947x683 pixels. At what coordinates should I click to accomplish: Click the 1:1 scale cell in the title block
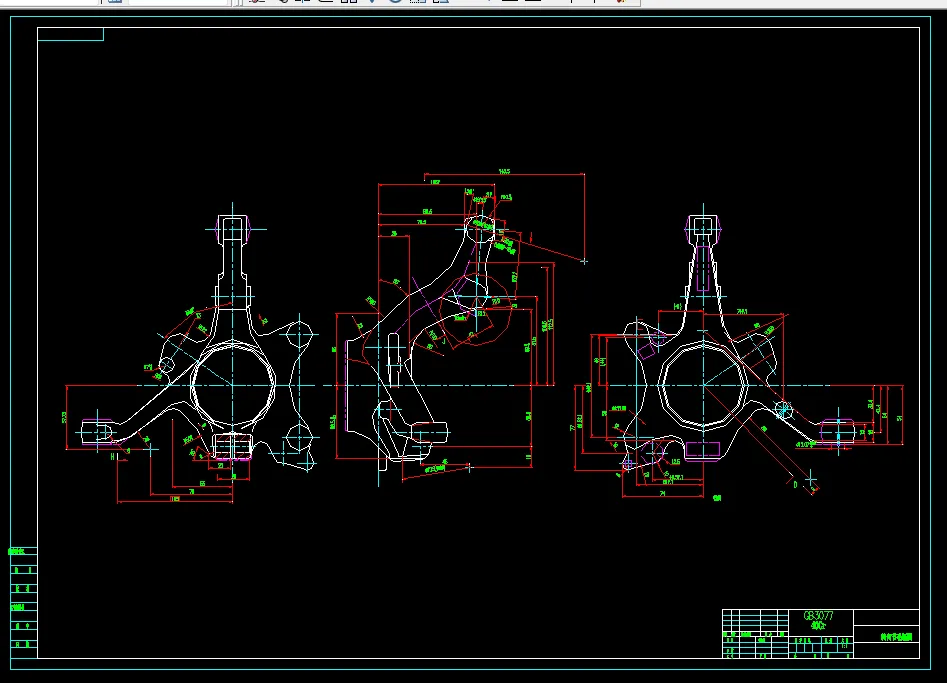click(x=844, y=646)
